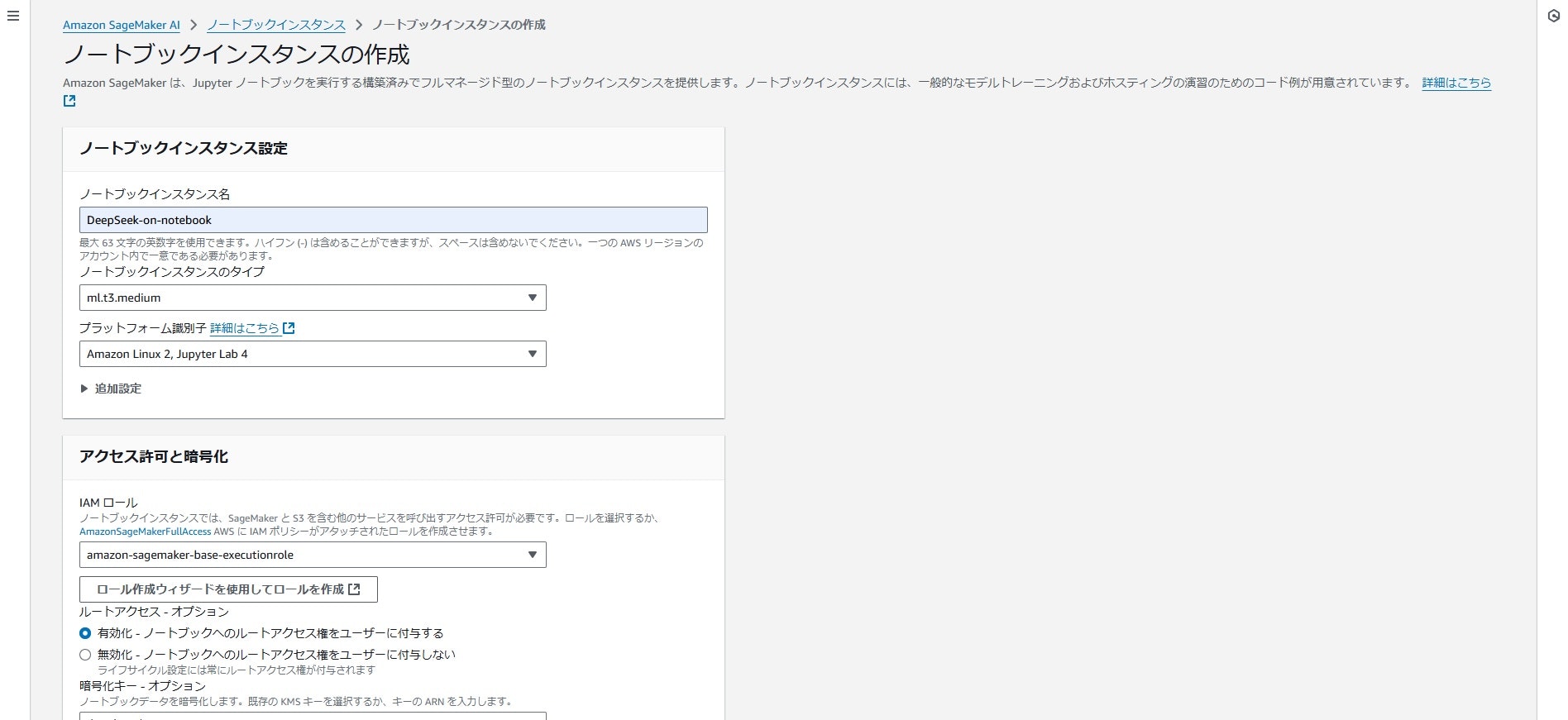Open the hamburger navigation menu
Image resolution: width=1568 pixels, height=720 pixels.
point(13,16)
